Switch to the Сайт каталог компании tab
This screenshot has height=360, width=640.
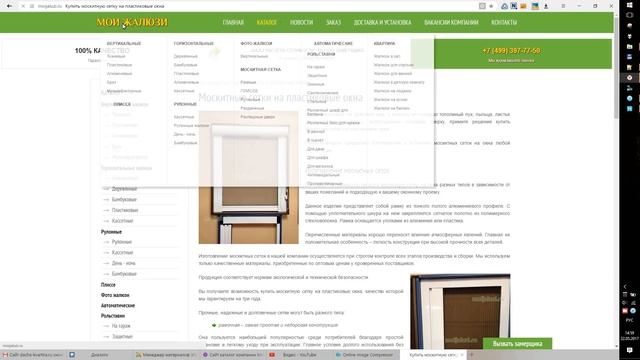click(x=233, y=355)
